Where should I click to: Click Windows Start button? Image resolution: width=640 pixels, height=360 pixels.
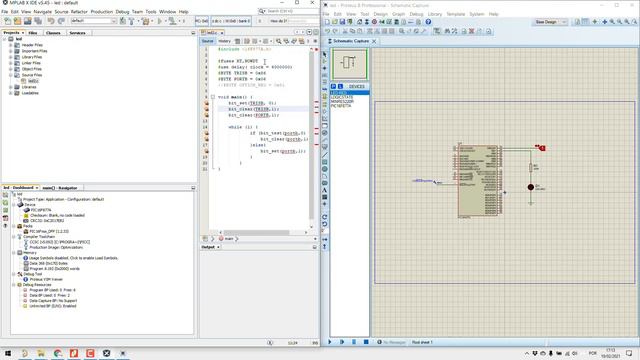pos(8,353)
